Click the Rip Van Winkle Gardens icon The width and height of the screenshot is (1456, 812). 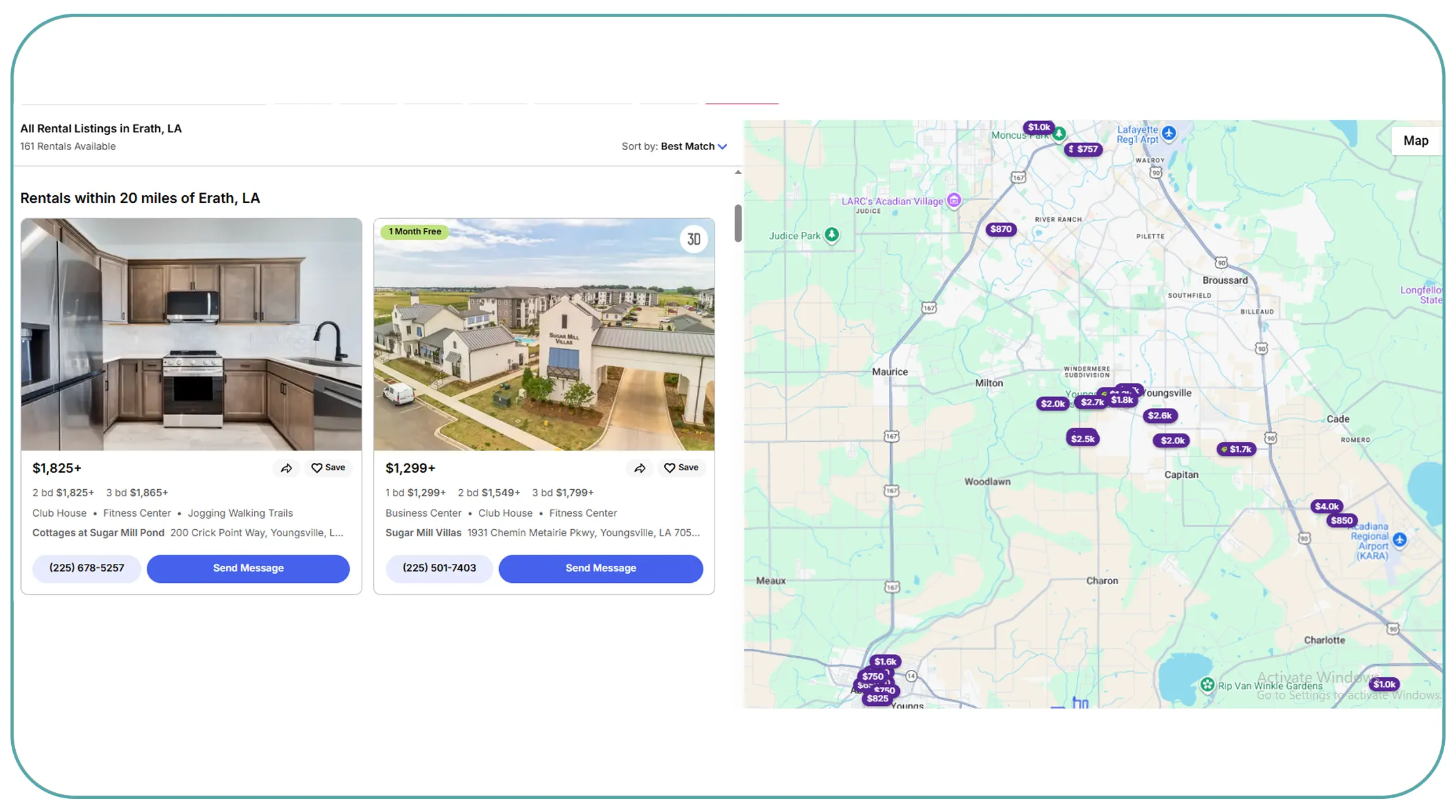(1207, 685)
